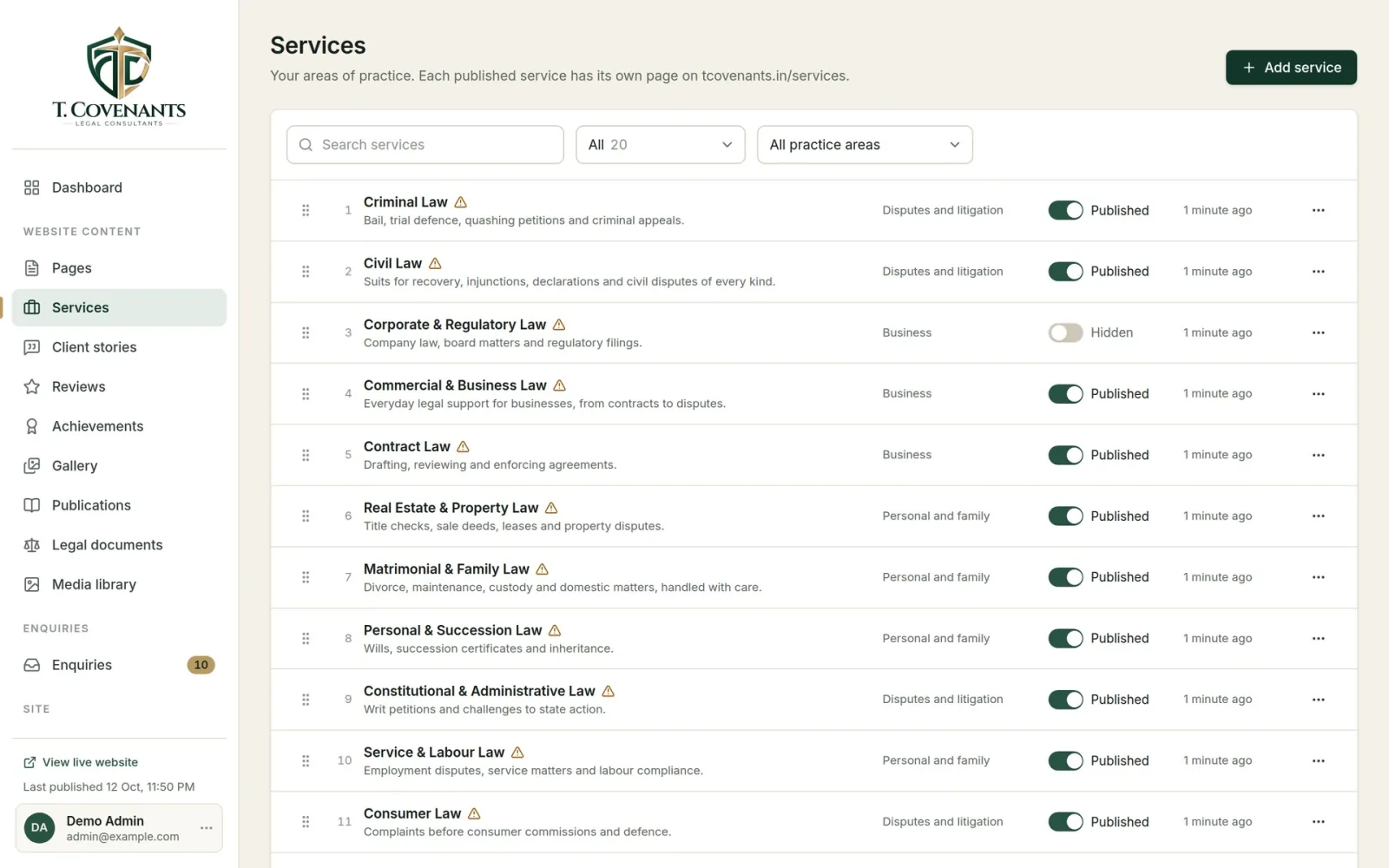Click warning icon beside Personal & Succession Law
This screenshot has height=868, width=1389.
pyautogui.click(x=555, y=630)
